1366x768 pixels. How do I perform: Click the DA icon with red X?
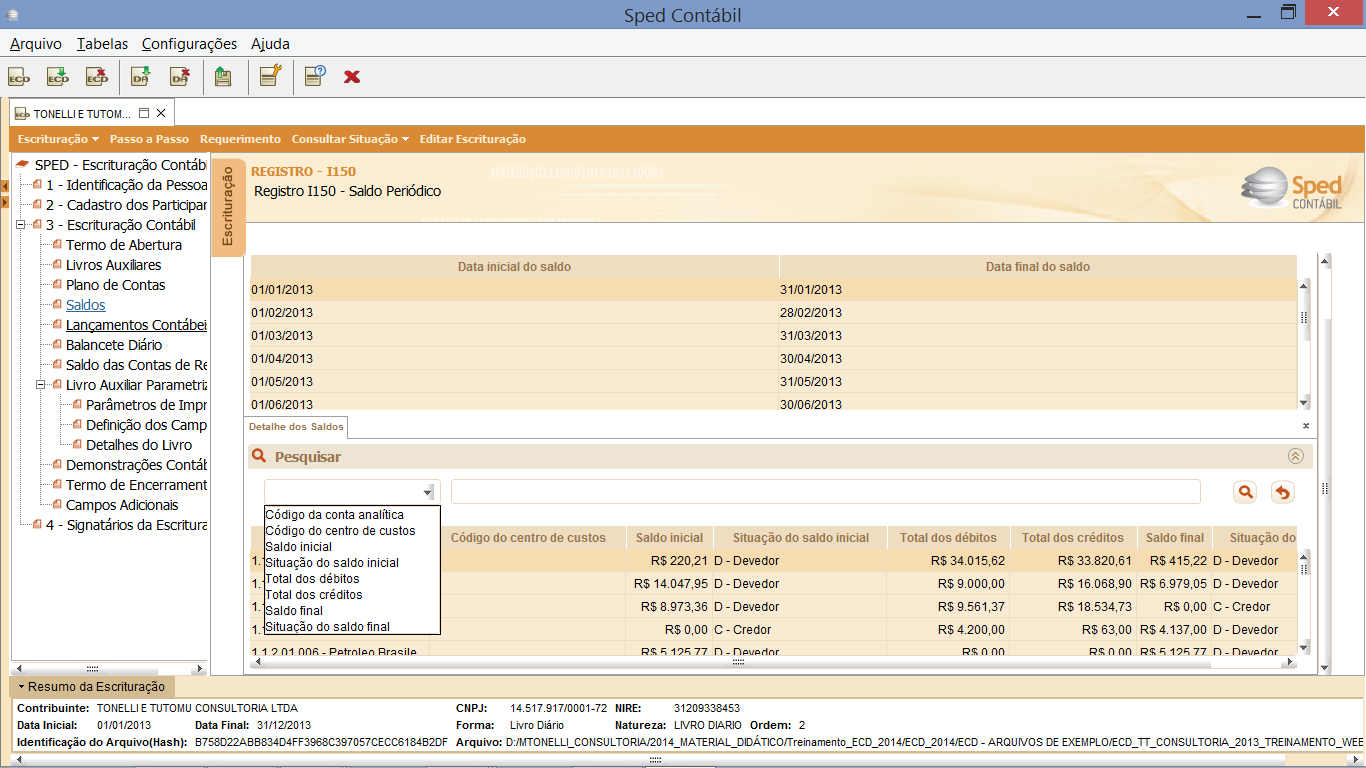180,77
